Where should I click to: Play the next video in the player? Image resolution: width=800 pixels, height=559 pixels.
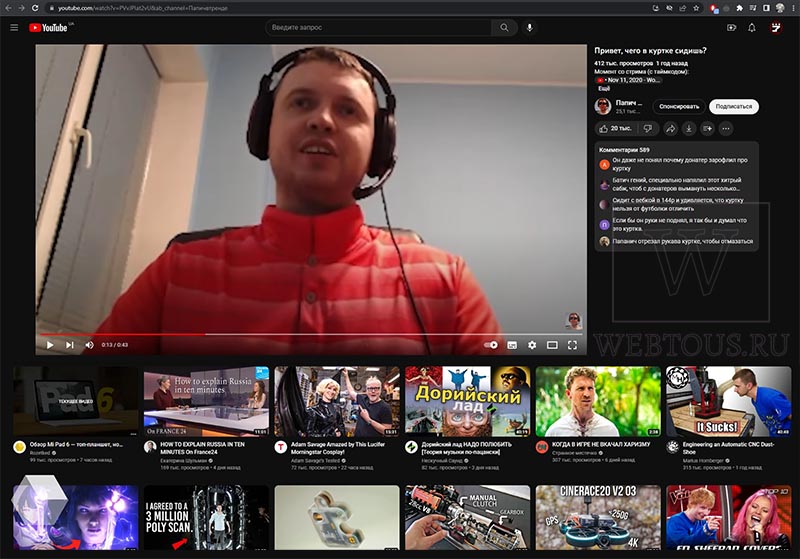70,345
